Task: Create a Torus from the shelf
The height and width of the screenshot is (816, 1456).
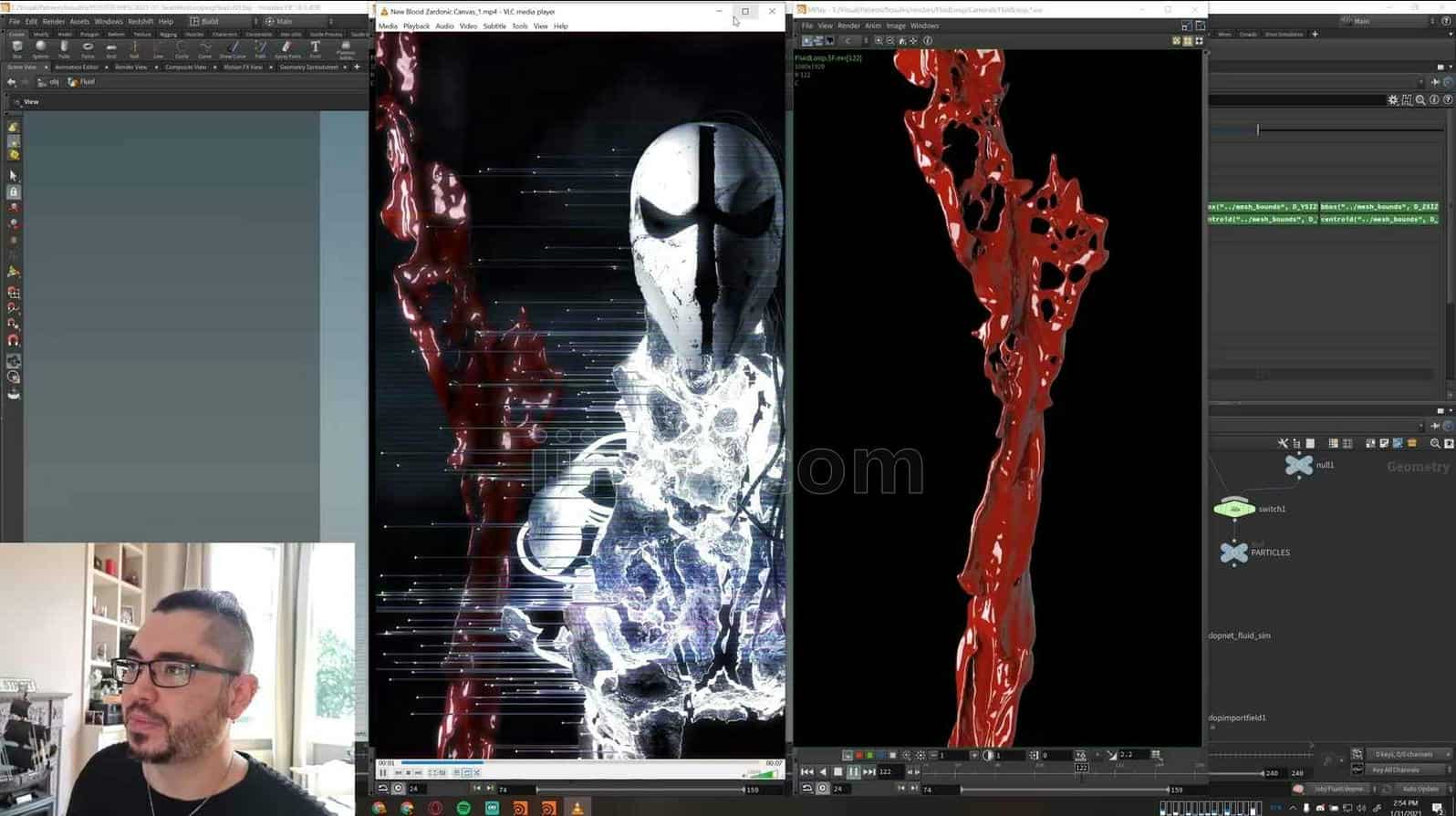Action: pyautogui.click(x=88, y=49)
